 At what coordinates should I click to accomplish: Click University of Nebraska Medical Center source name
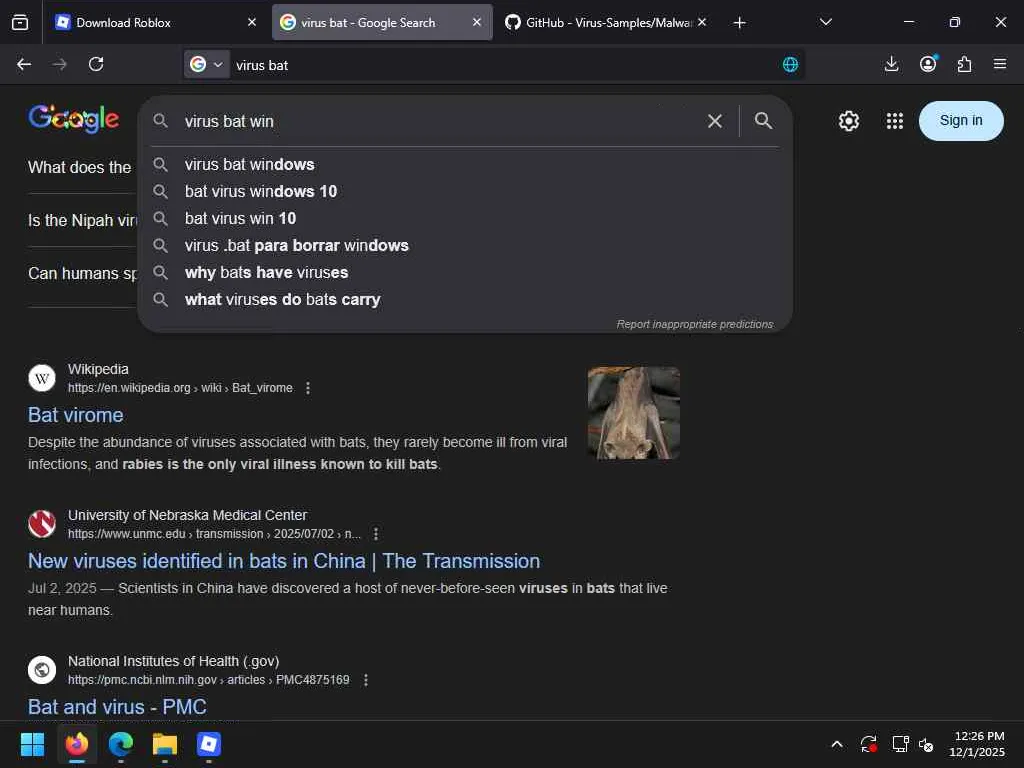click(x=187, y=515)
